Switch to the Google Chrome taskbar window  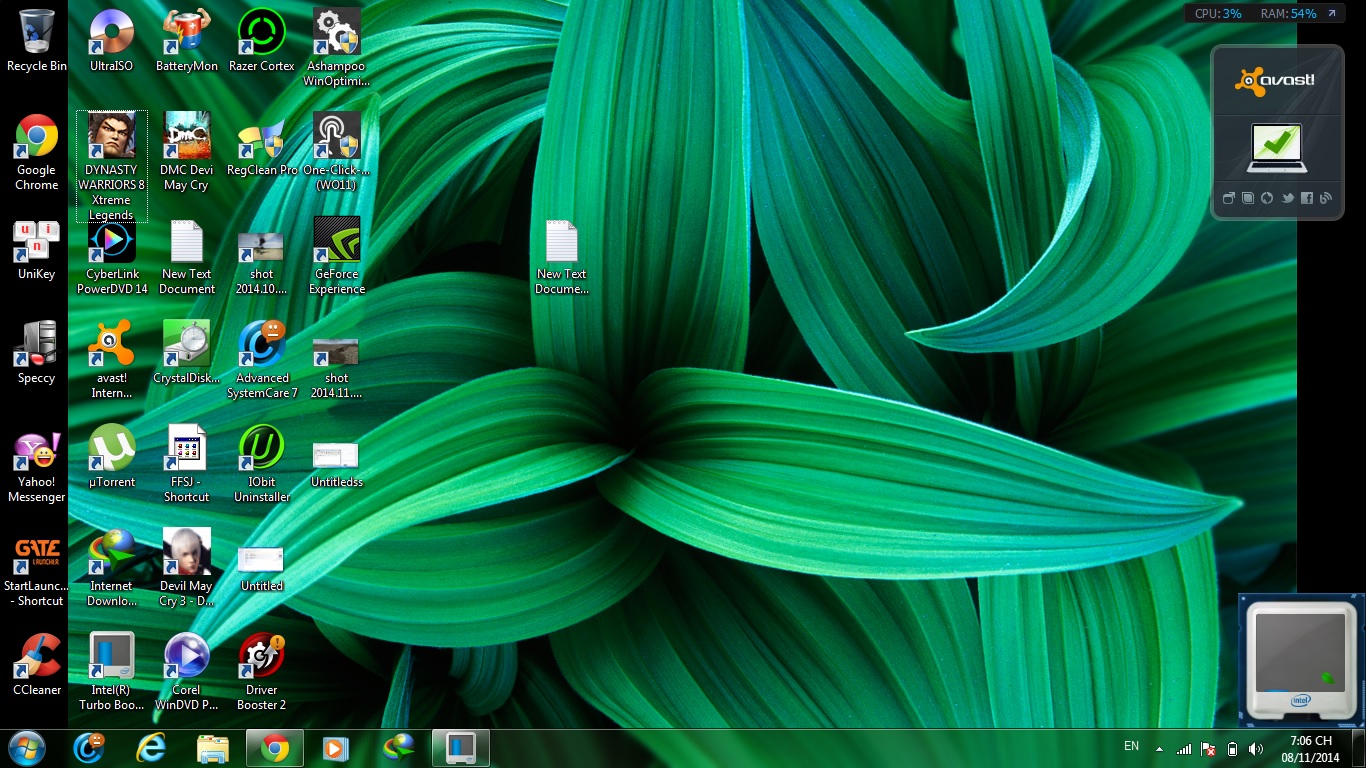click(275, 748)
